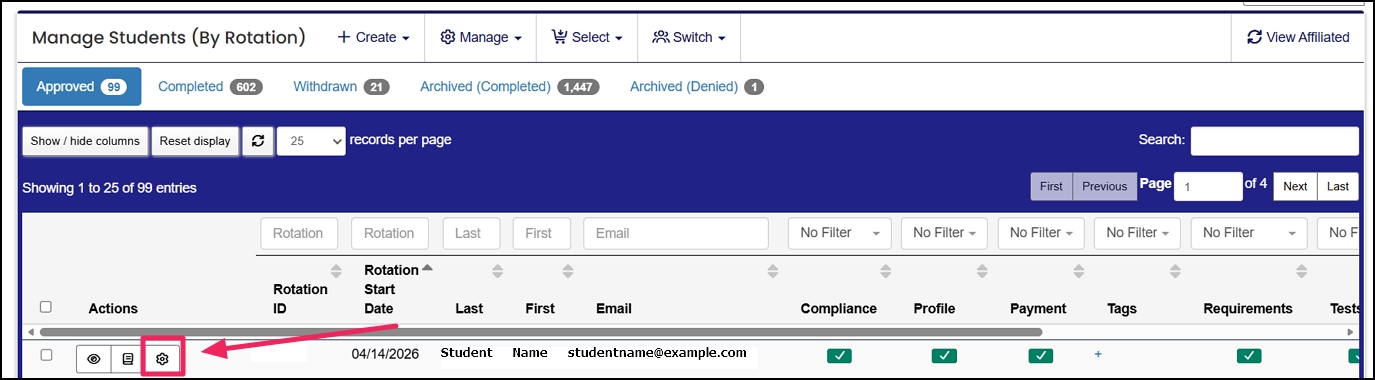The width and height of the screenshot is (1375, 380).
Task: Click Show / hide columns button
Action: 85,141
